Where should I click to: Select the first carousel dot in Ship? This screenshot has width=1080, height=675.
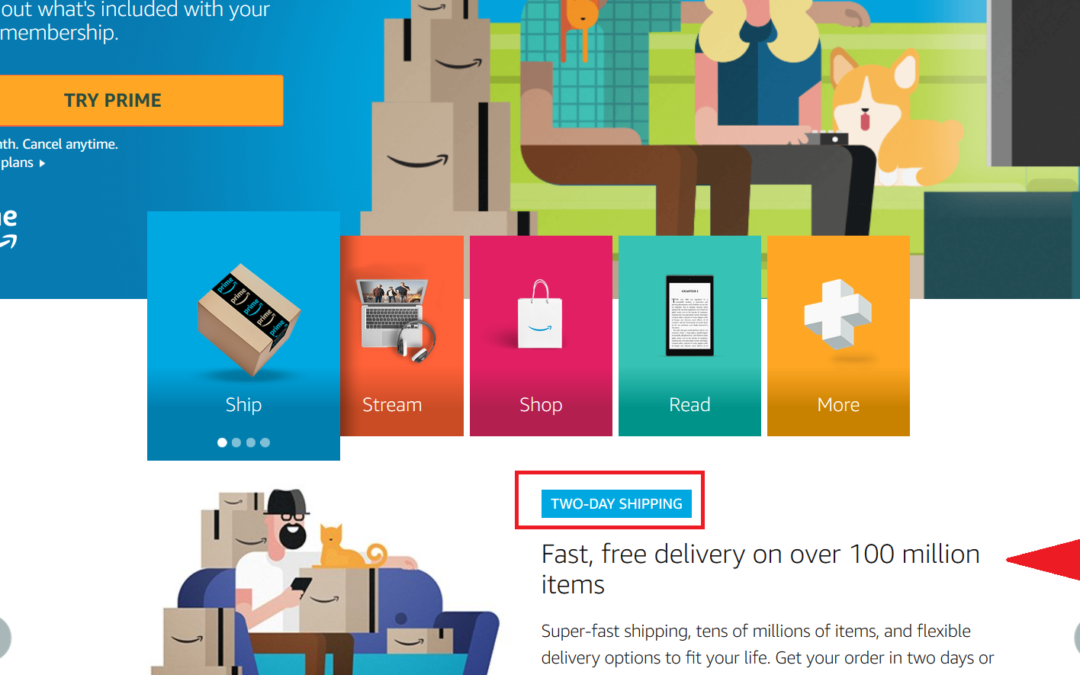[222, 442]
